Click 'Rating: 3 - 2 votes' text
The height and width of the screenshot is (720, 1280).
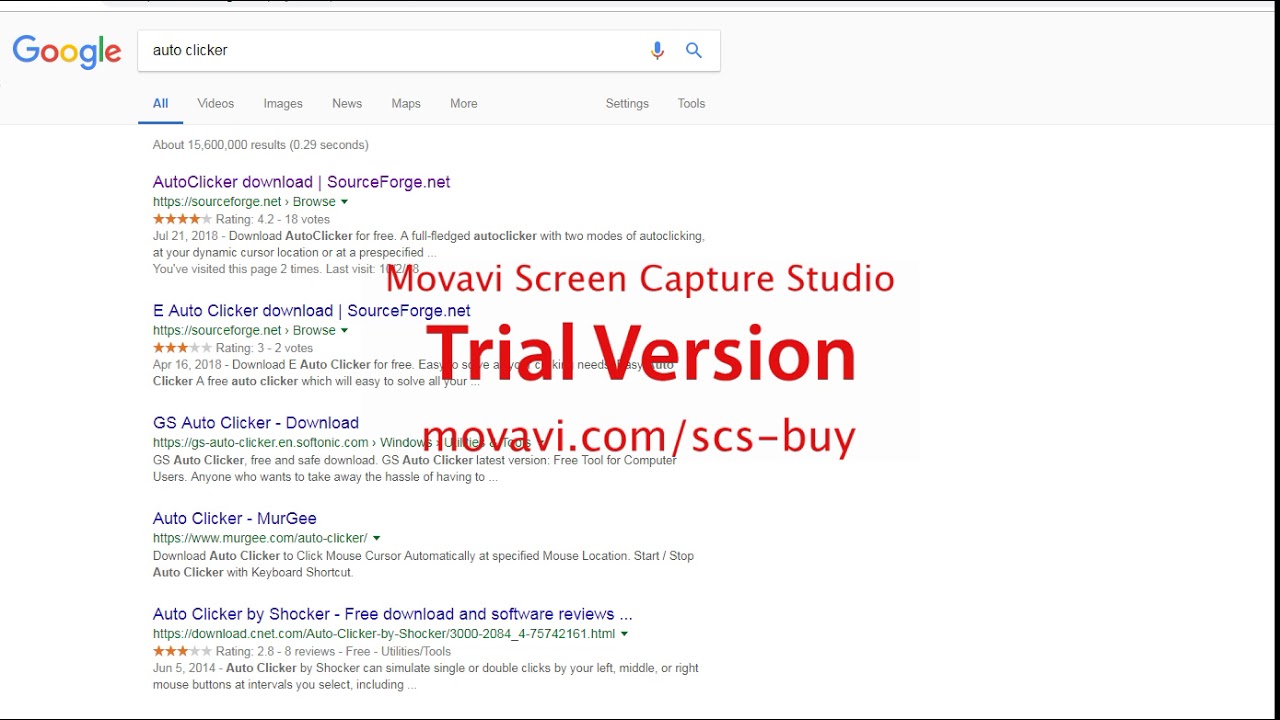coord(265,347)
